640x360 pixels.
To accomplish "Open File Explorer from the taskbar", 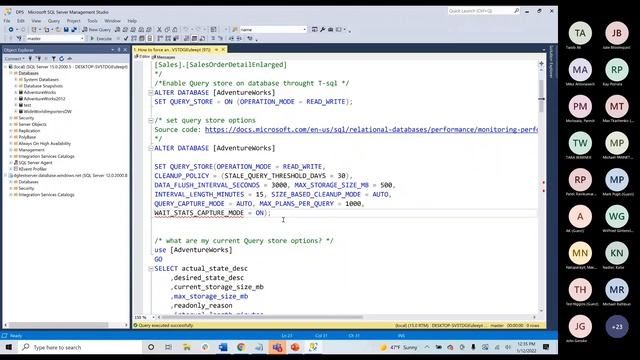I will pos(187,347).
